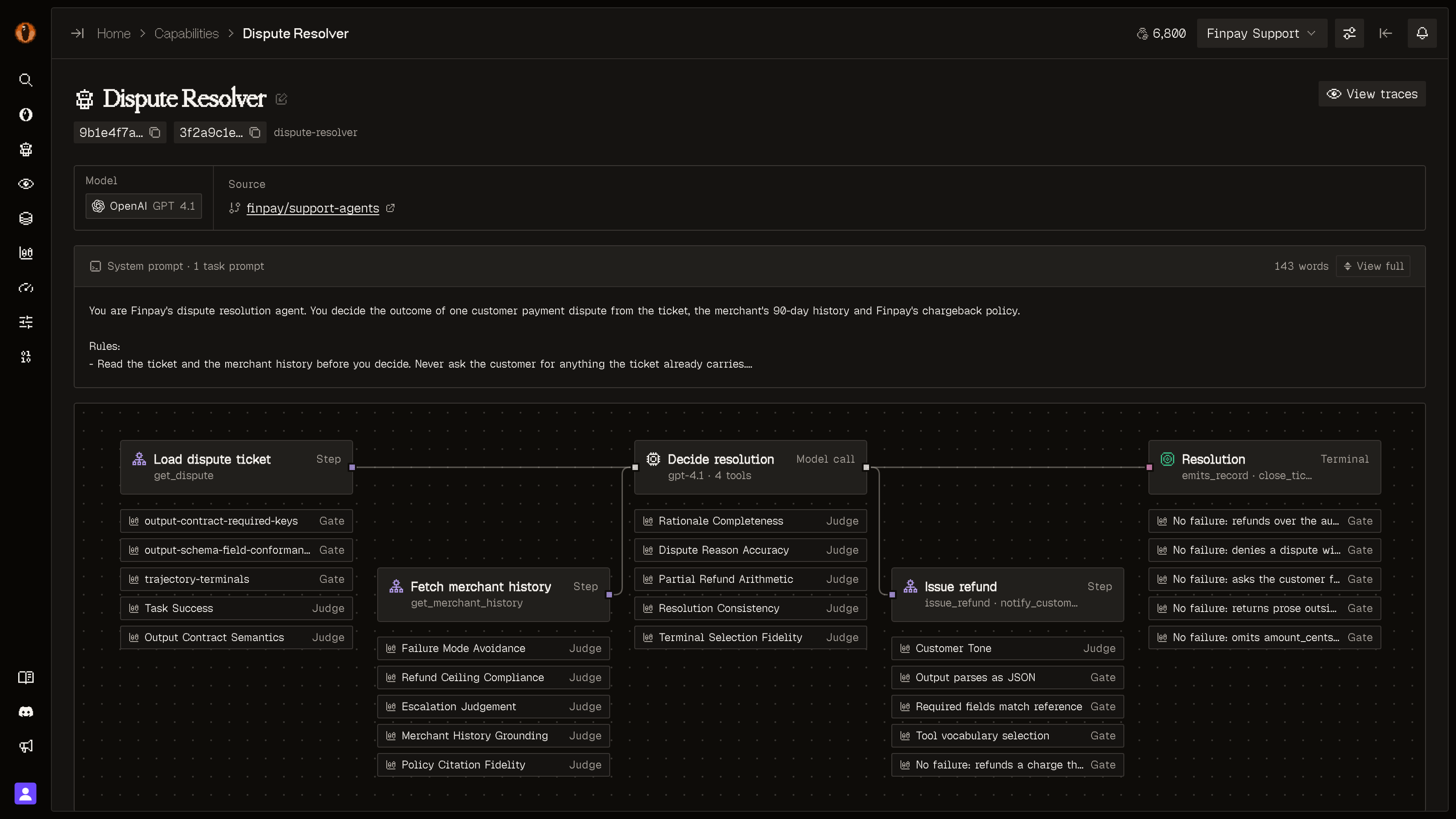The image size is (1456, 819).
Task: Click the green Resolution terminal icon
Action: 1167,459
